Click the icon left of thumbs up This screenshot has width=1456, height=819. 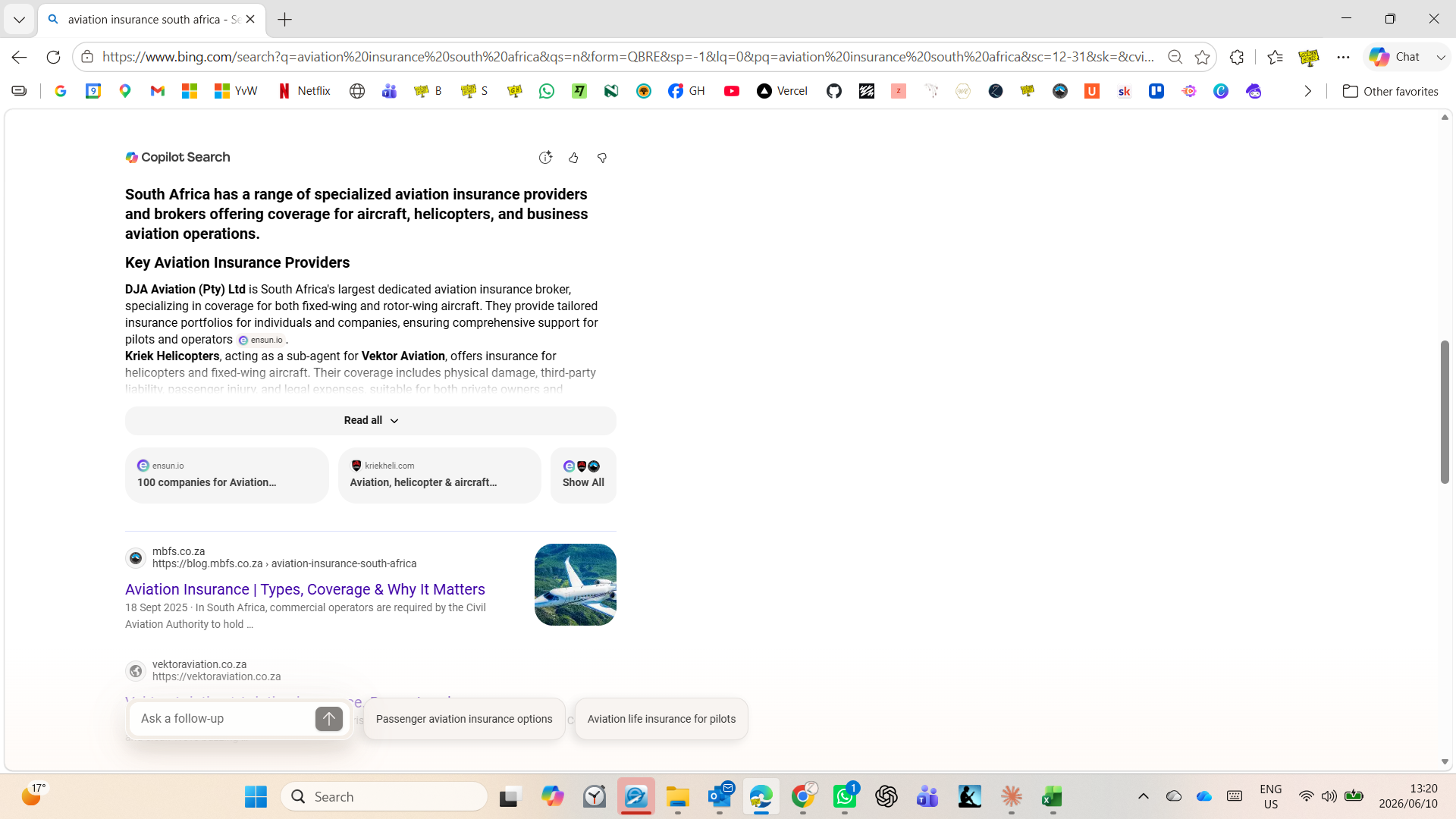pos(545,158)
